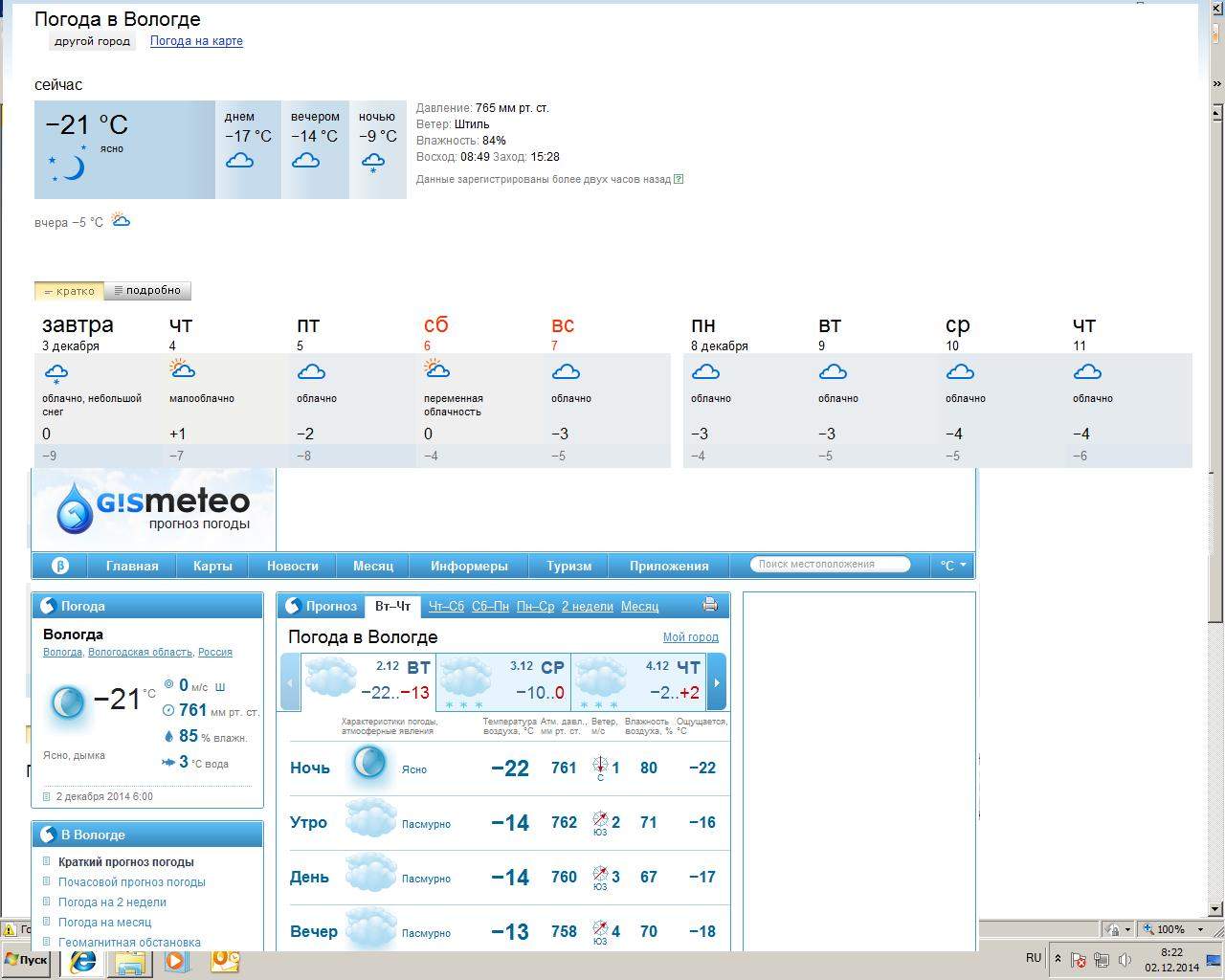Open the Информеры menu item

[469, 566]
